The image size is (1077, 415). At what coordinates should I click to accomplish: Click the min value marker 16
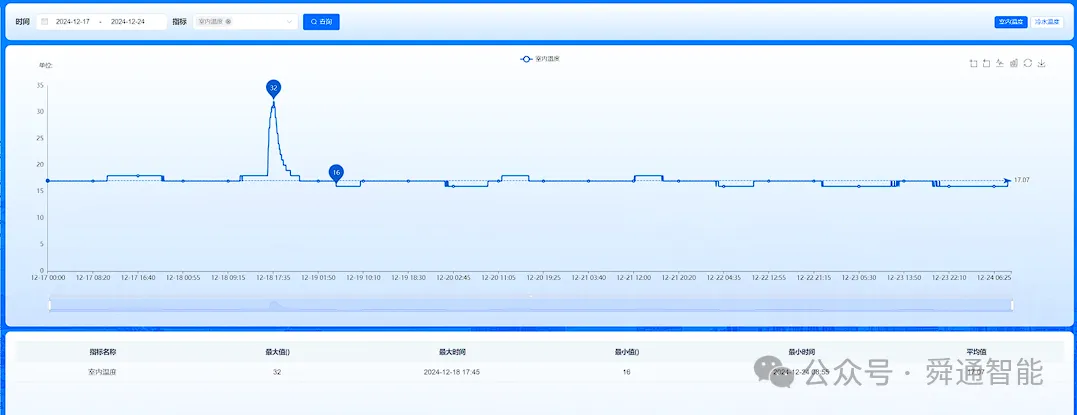[x=336, y=172]
